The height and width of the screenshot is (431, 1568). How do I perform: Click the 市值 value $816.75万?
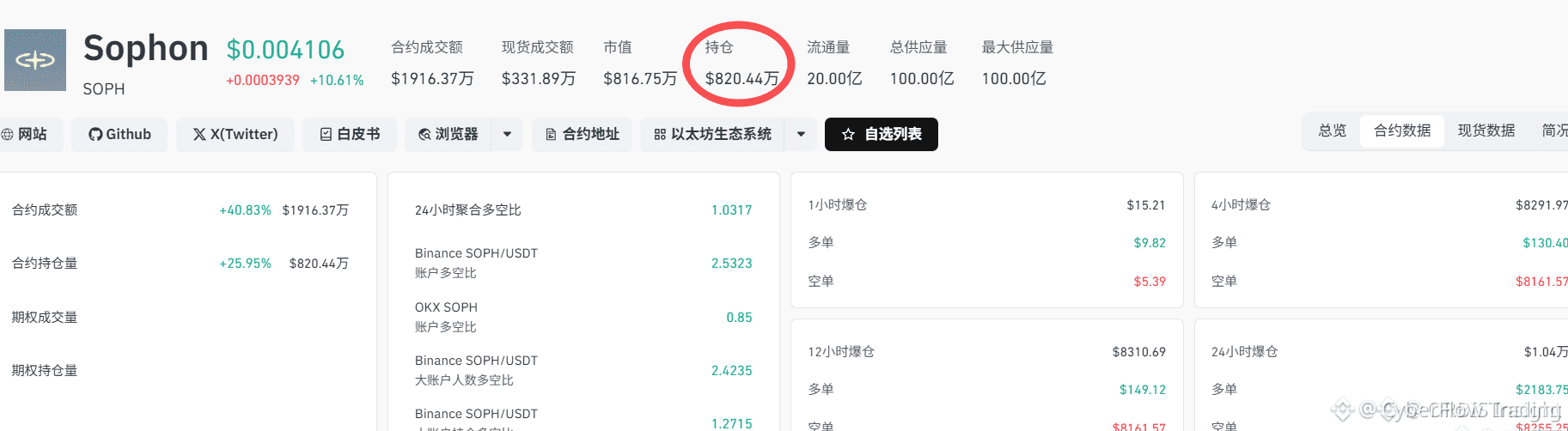(640, 79)
